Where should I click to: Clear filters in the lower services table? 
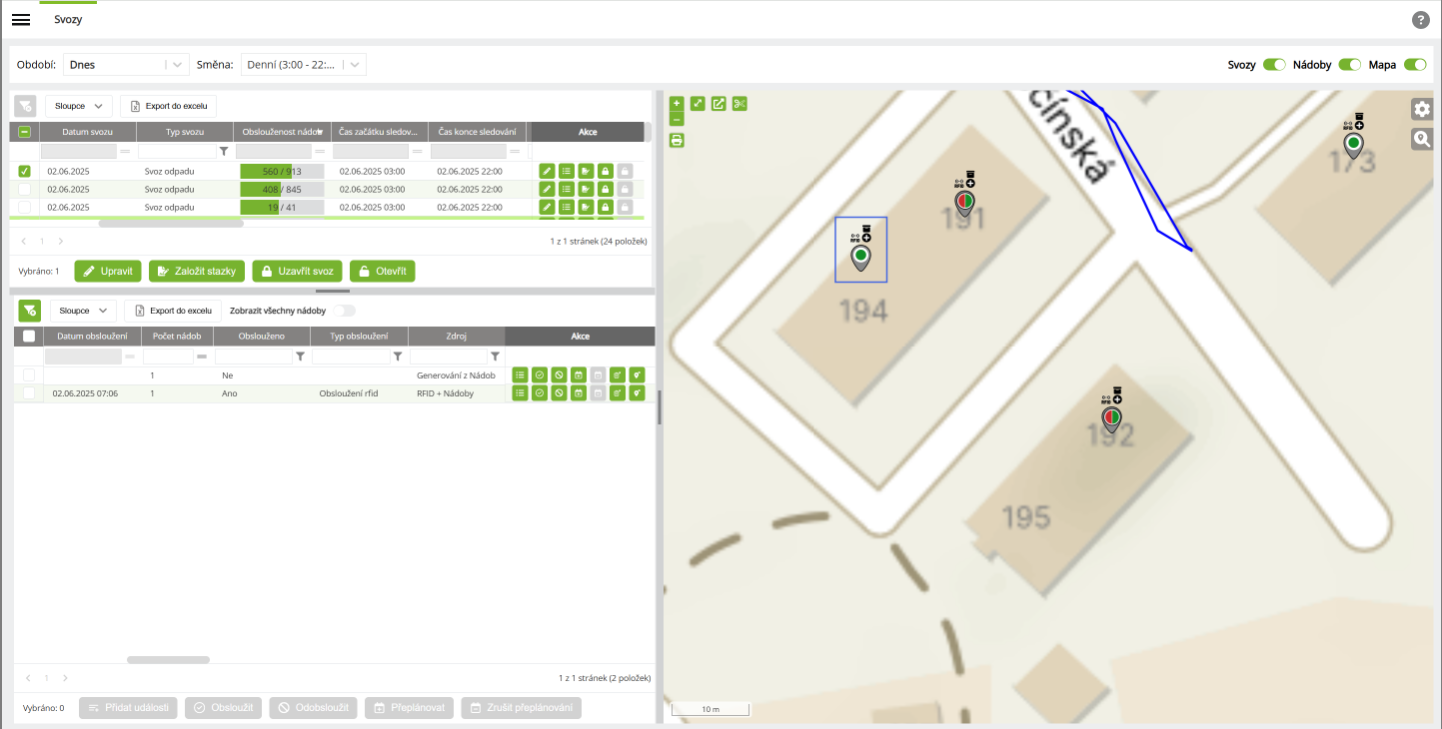tap(29, 311)
